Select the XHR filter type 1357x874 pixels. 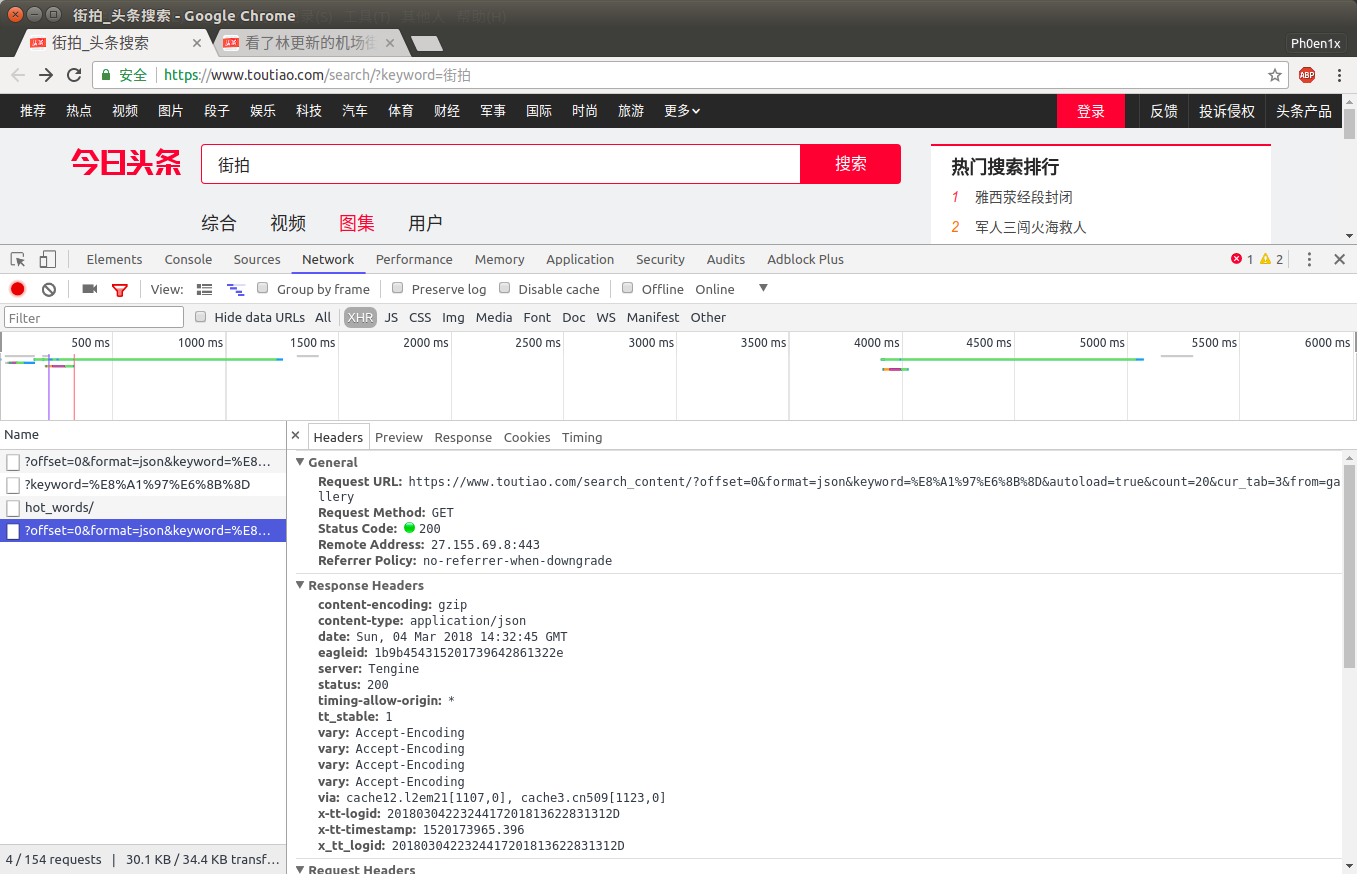point(360,317)
